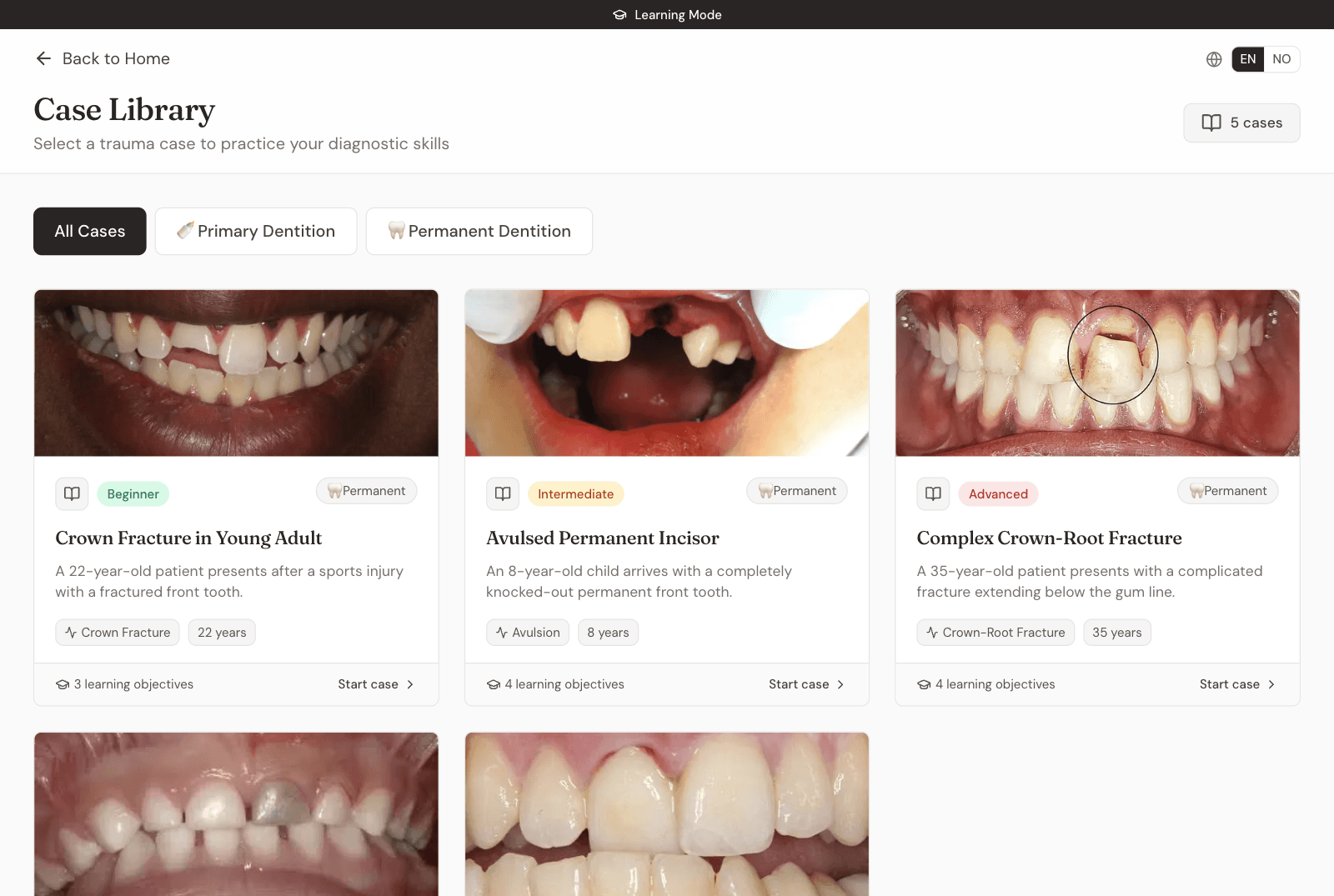
Task: Click the book icon on the Complex Crown-Root Fracture card
Action: 933,493
